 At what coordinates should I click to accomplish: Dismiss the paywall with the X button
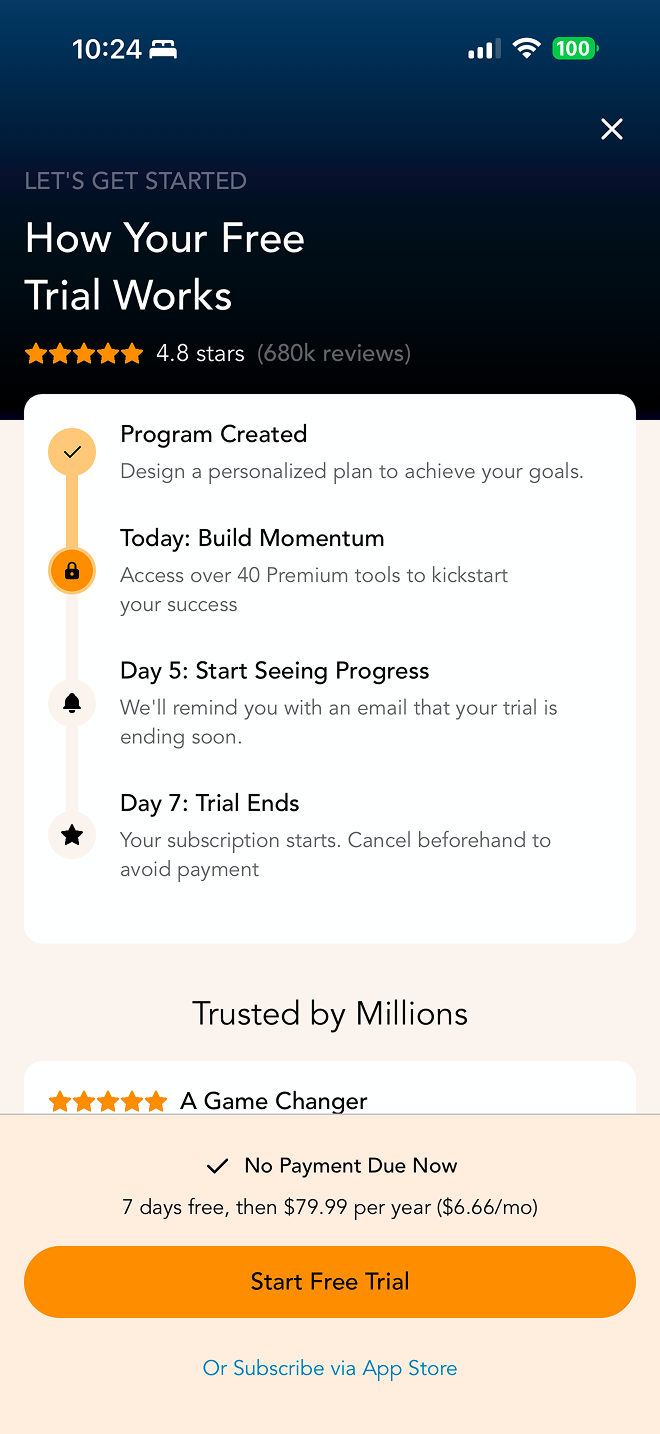[611, 129]
